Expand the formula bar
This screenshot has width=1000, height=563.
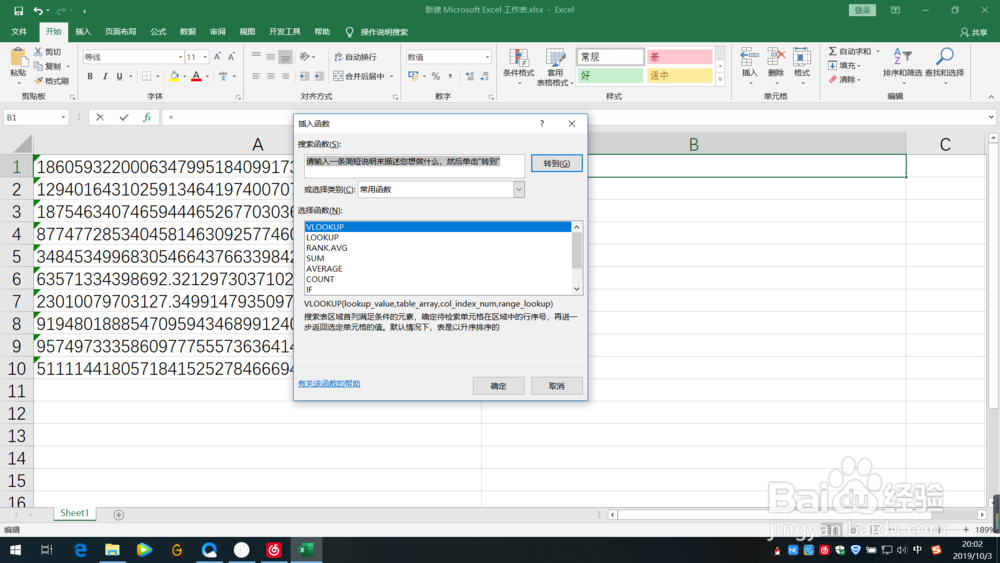[991, 117]
